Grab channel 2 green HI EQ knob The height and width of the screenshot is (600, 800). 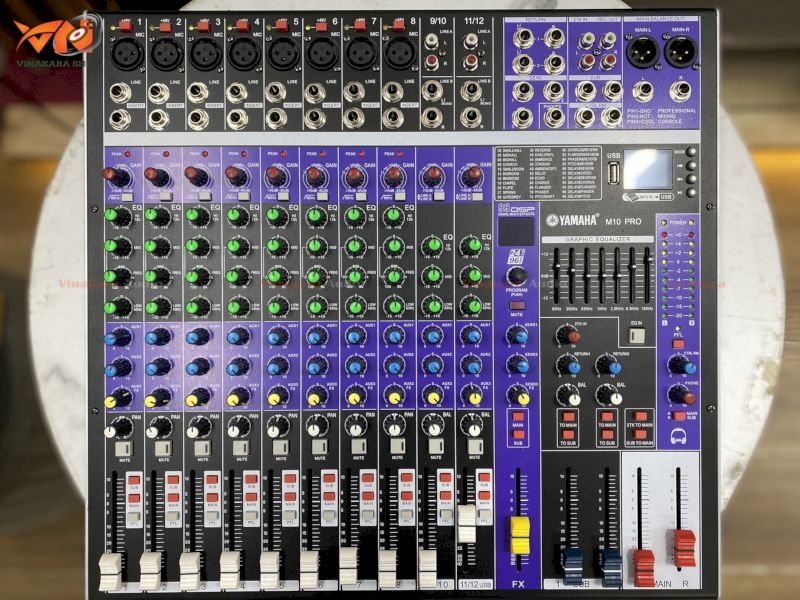tap(157, 216)
